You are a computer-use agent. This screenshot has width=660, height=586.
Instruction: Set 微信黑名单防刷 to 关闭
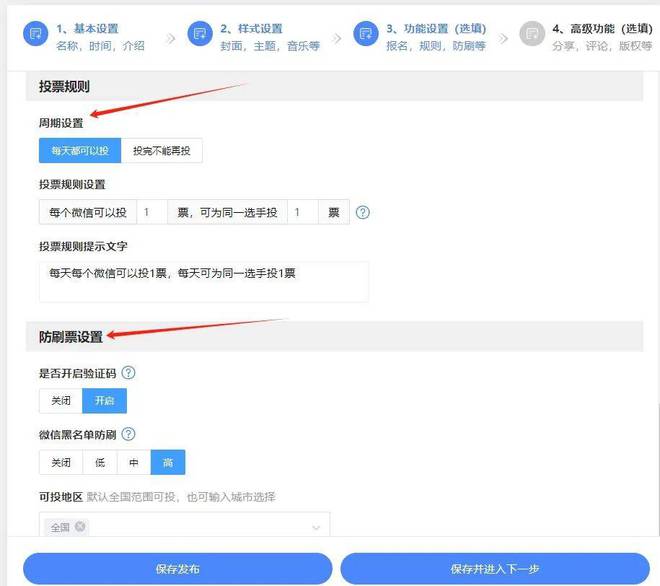(x=61, y=462)
